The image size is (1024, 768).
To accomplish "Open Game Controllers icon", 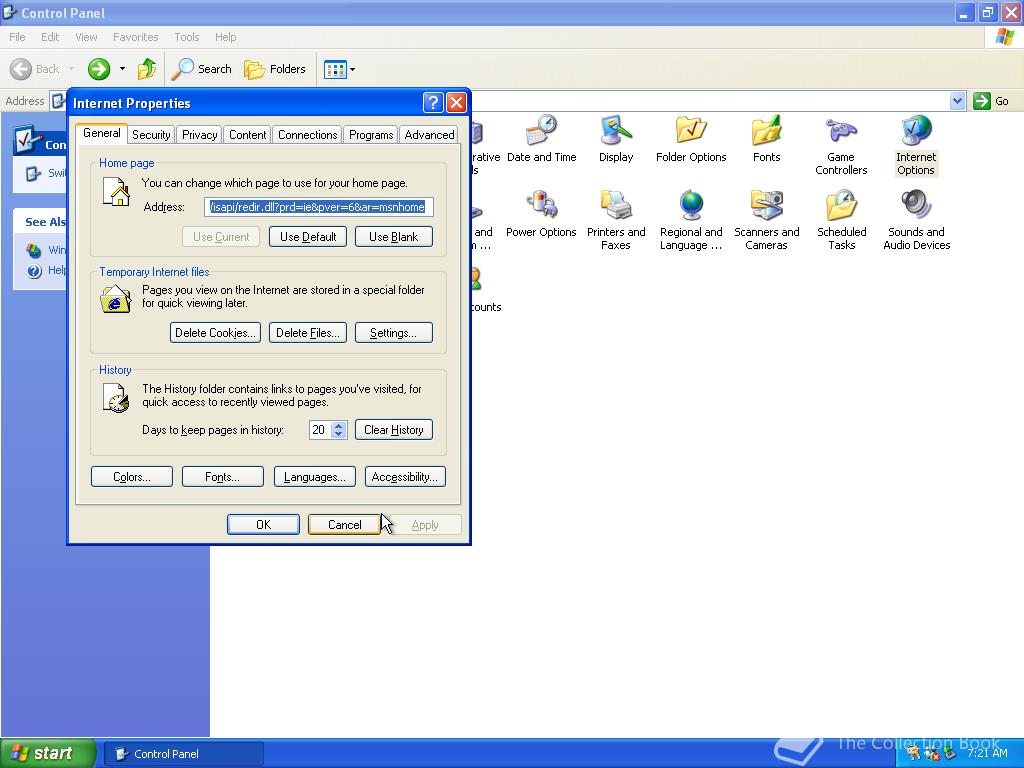I will pos(841,145).
